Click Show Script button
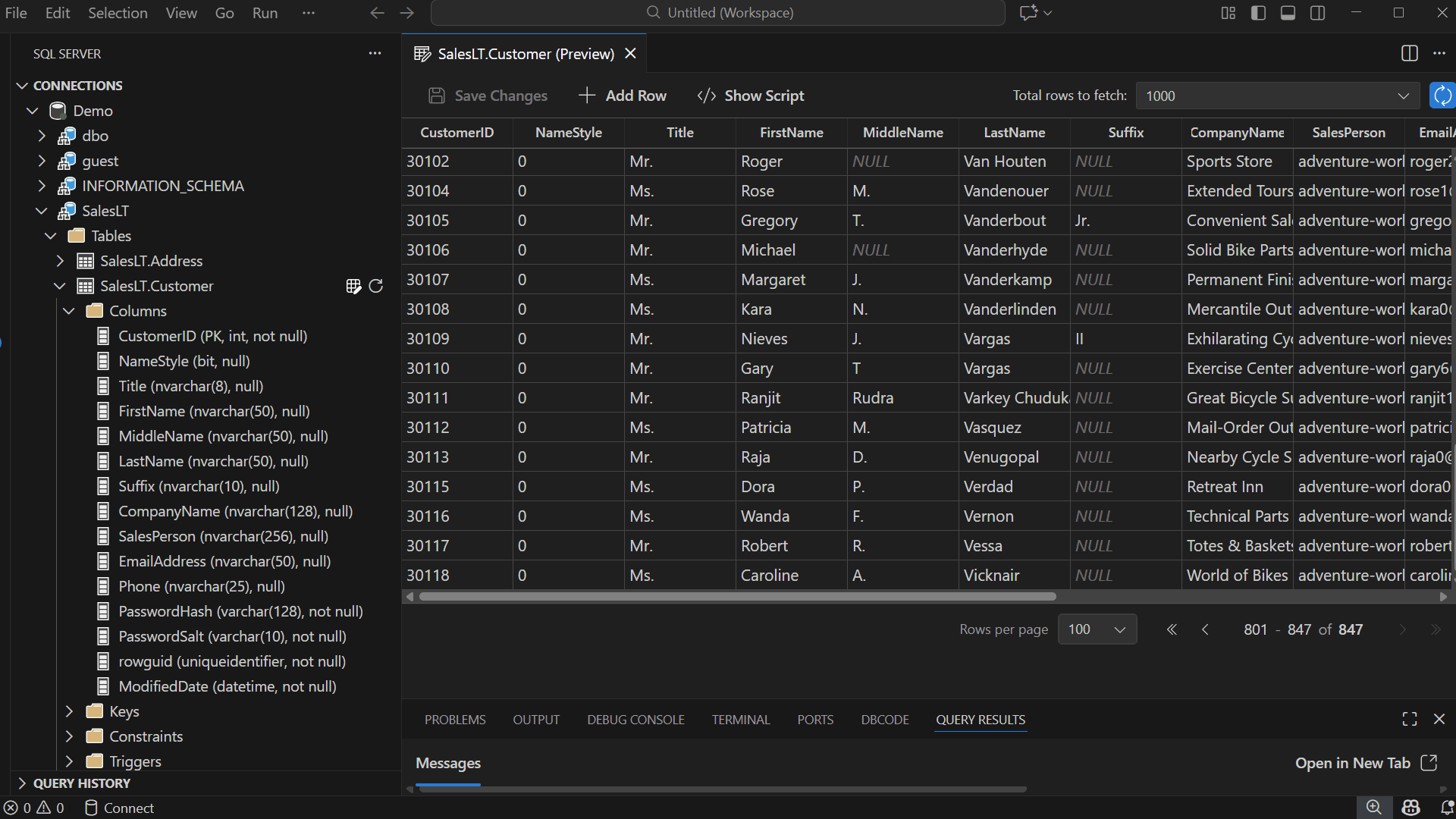Viewport: 1456px width, 819px height. (x=751, y=96)
